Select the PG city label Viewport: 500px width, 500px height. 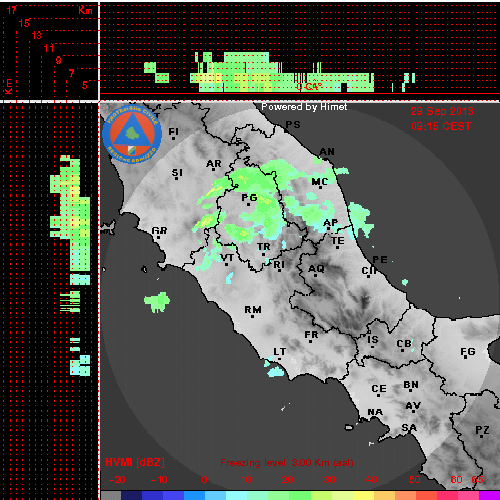click(249, 197)
